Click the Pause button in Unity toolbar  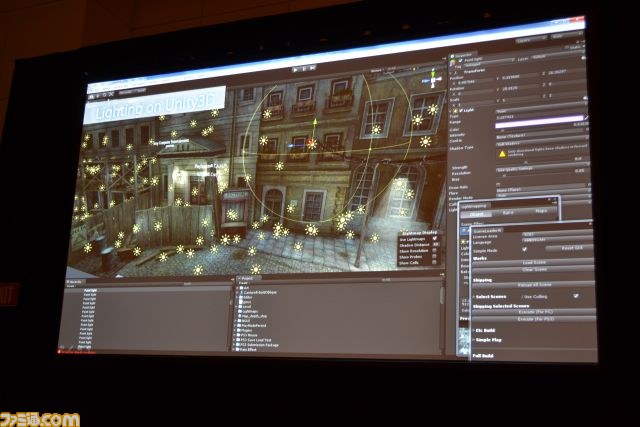pos(304,69)
